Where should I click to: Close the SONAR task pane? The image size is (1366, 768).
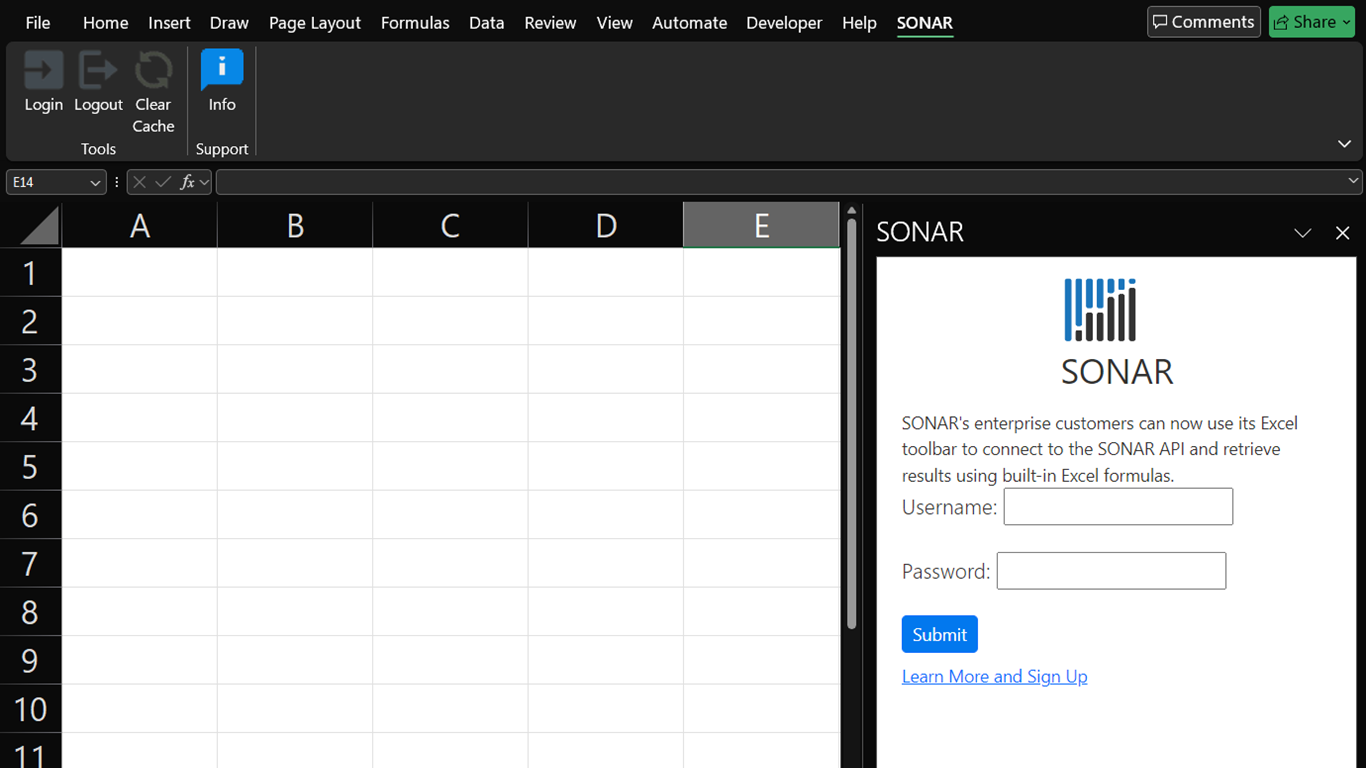point(1343,233)
